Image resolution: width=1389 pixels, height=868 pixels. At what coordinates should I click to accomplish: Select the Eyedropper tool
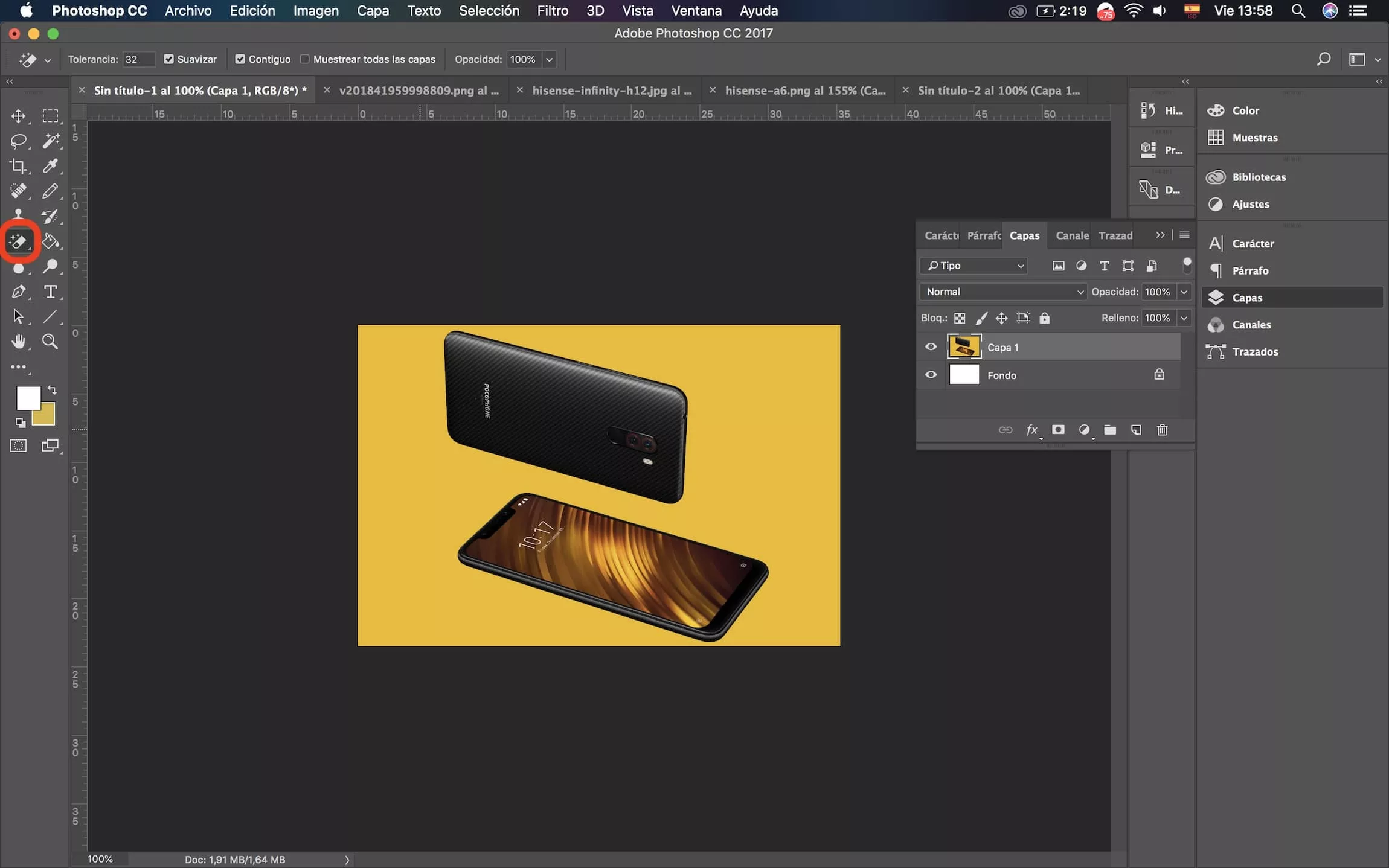tap(50, 166)
